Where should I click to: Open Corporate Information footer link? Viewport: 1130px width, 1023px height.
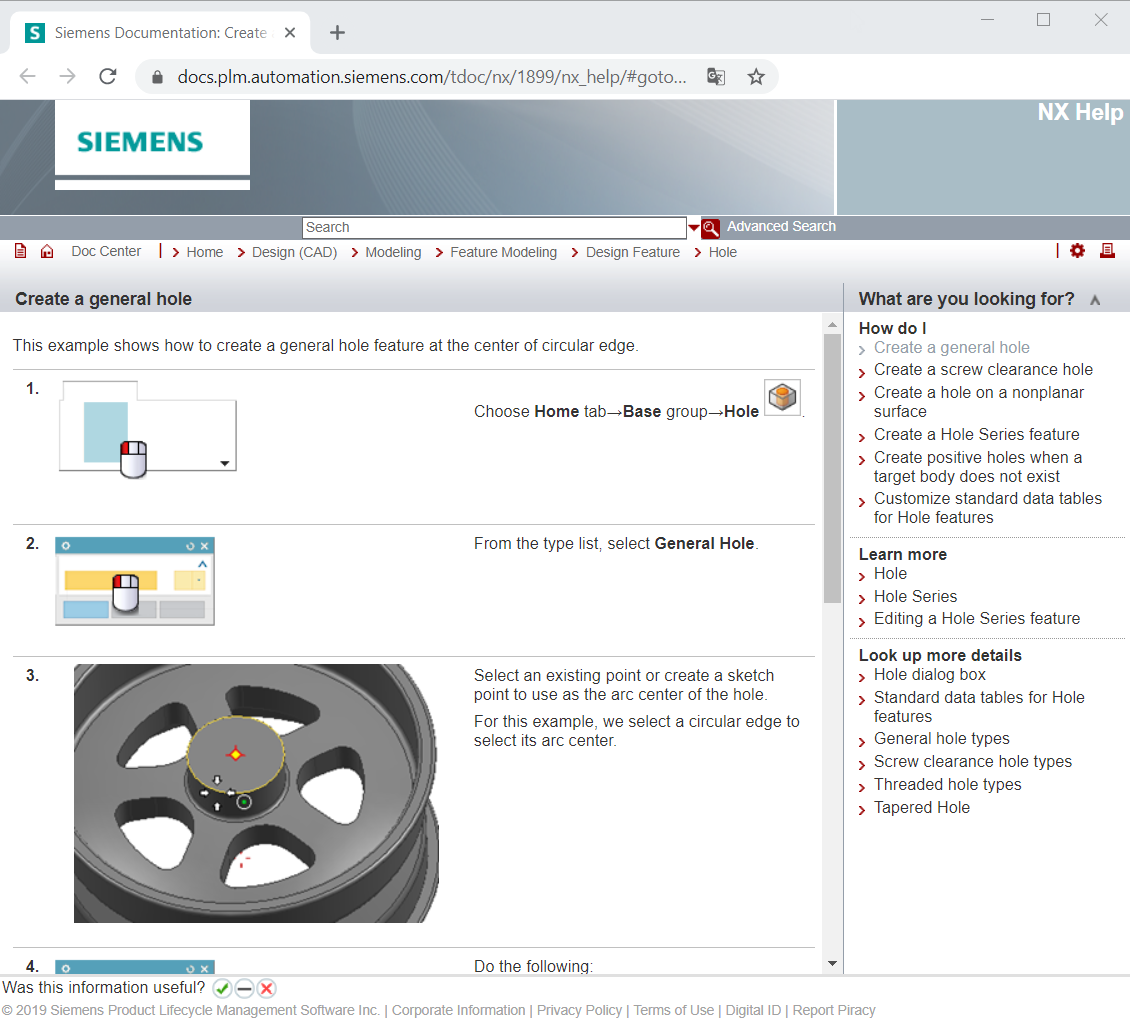tap(458, 1011)
